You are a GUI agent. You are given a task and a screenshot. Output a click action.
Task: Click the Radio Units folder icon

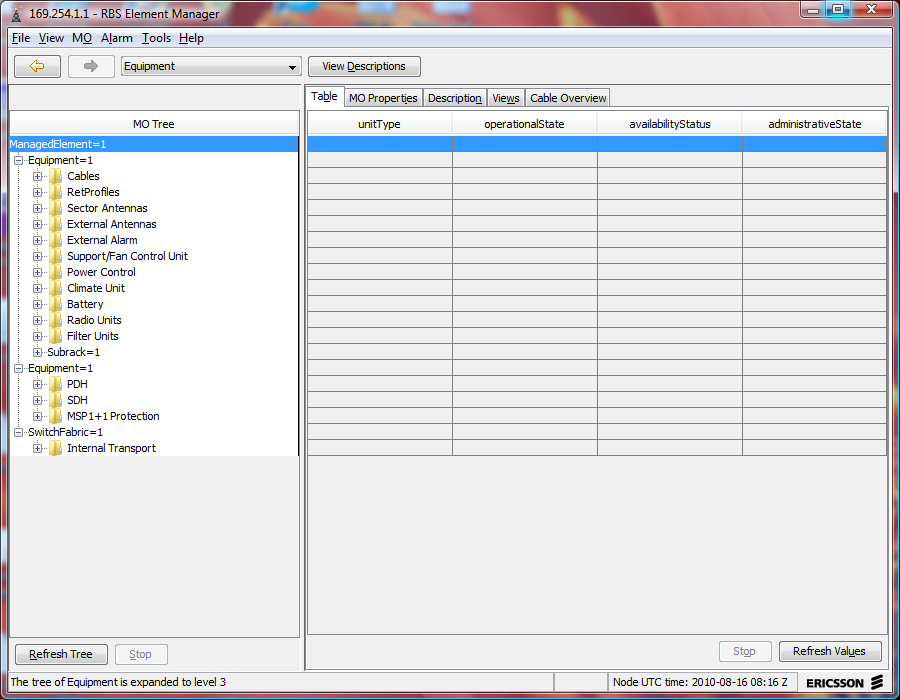pos(56,320)
